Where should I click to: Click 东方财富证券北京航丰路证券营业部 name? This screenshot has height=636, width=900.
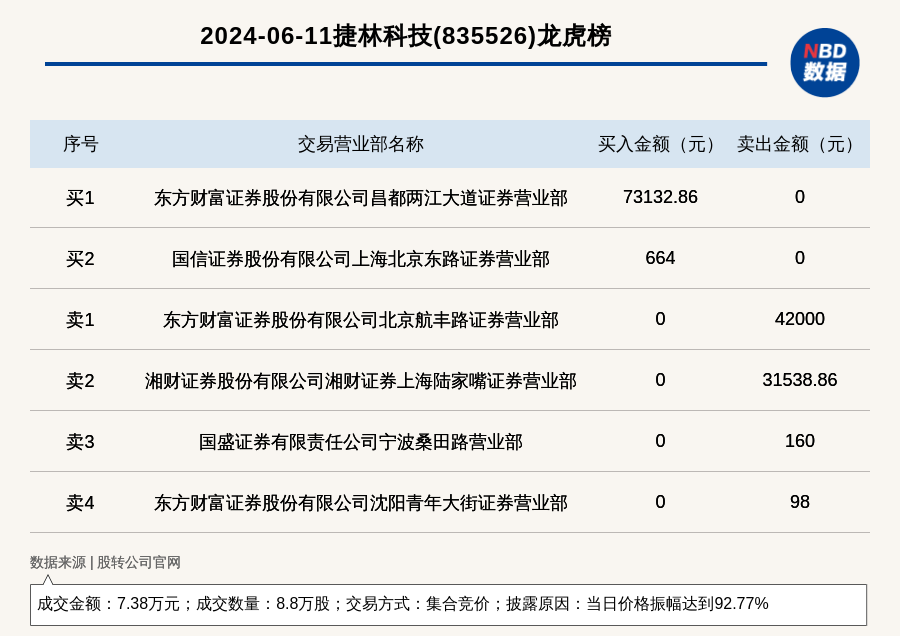coord(360,320)
